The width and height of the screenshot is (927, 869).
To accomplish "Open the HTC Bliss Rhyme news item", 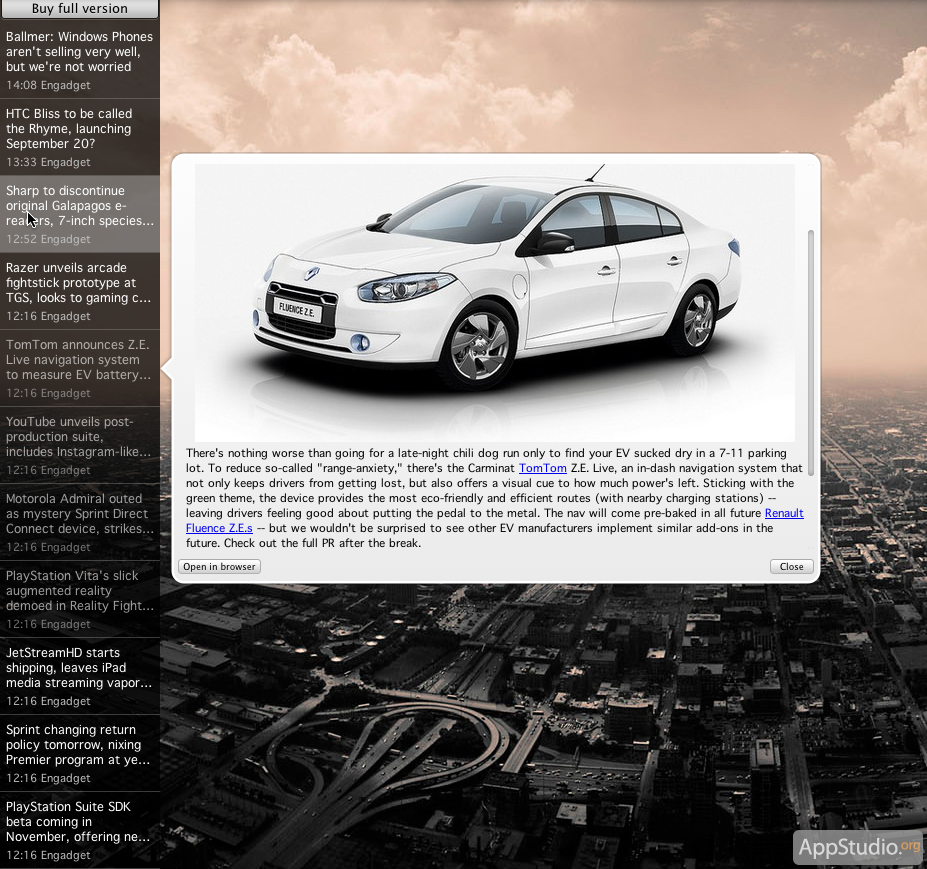I will coord(80,137).
